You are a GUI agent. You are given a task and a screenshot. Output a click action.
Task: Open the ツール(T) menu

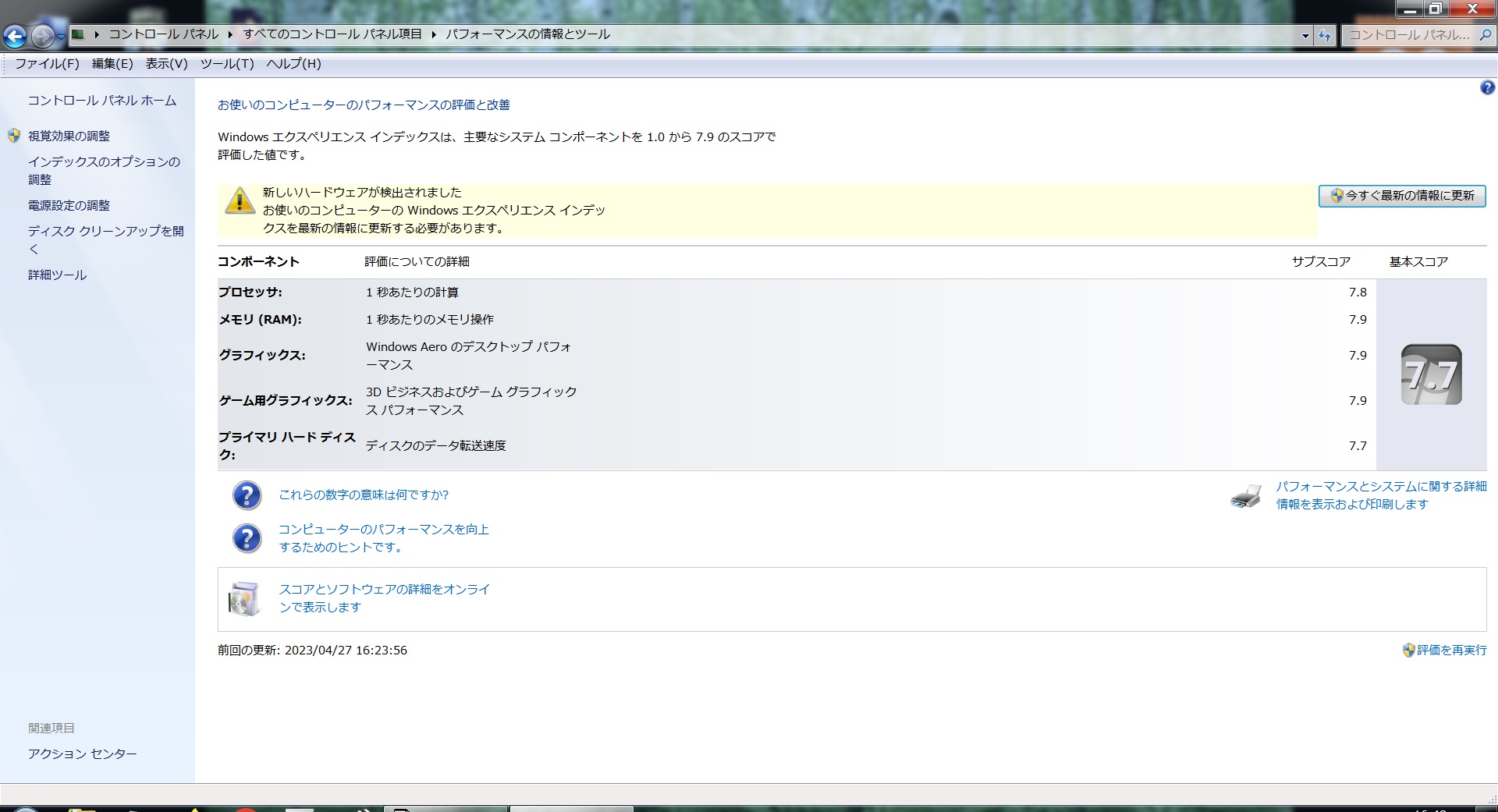(x=227, y=64)
